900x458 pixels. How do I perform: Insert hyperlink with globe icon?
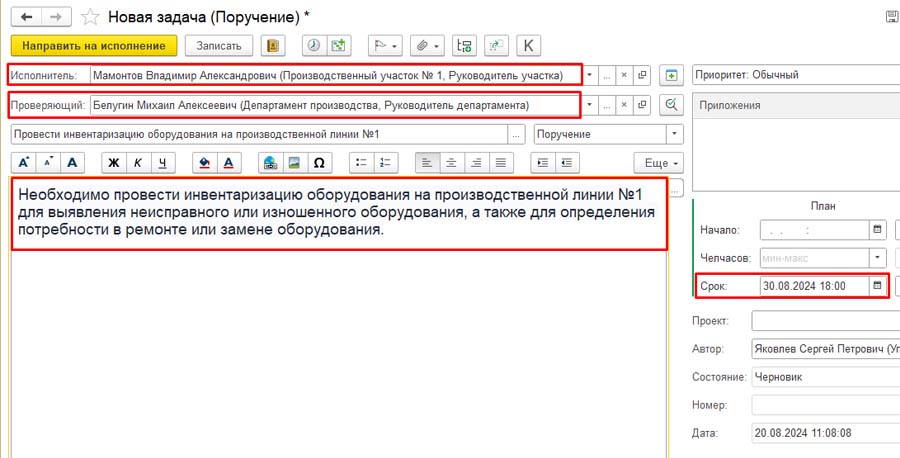click(270, 163)
